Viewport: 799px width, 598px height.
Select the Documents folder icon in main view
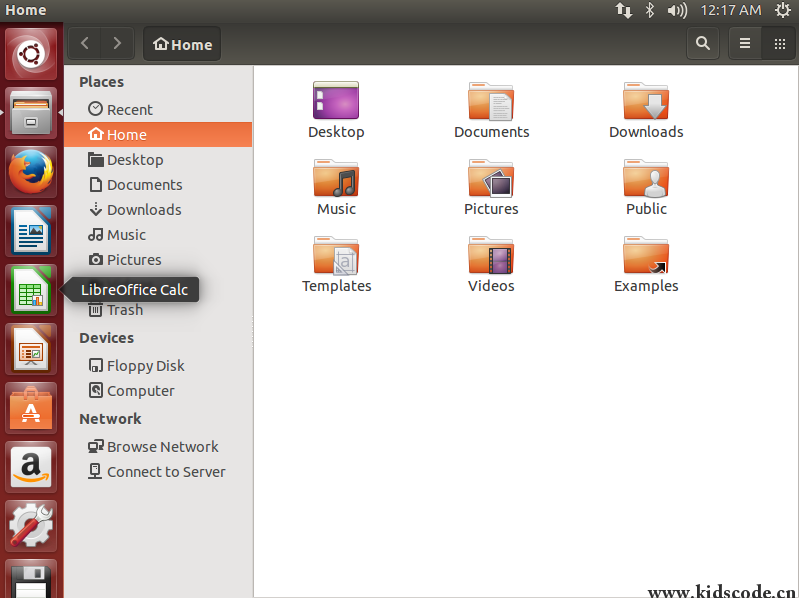click(x=491, y=101)
